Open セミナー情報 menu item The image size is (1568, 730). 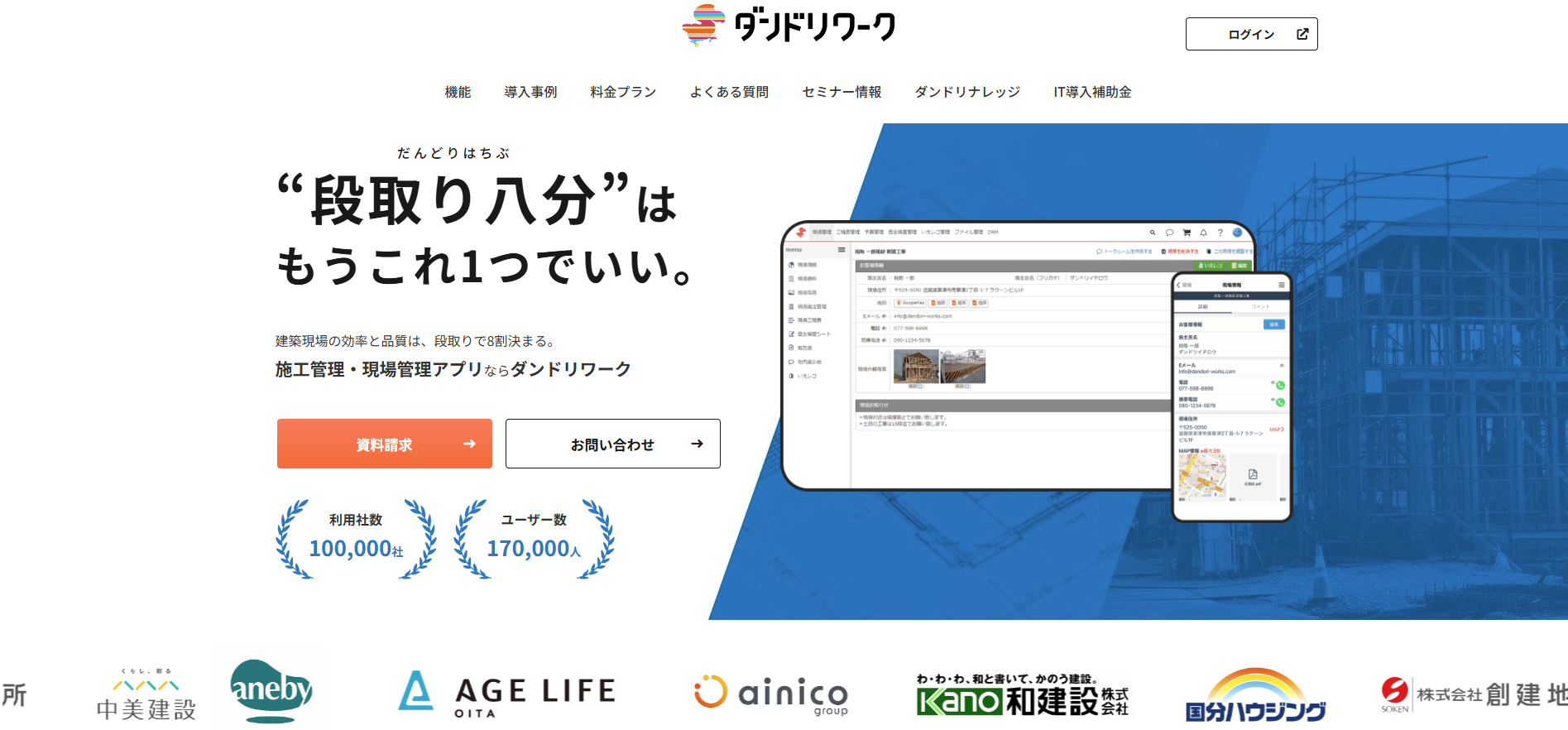[842, 92]
